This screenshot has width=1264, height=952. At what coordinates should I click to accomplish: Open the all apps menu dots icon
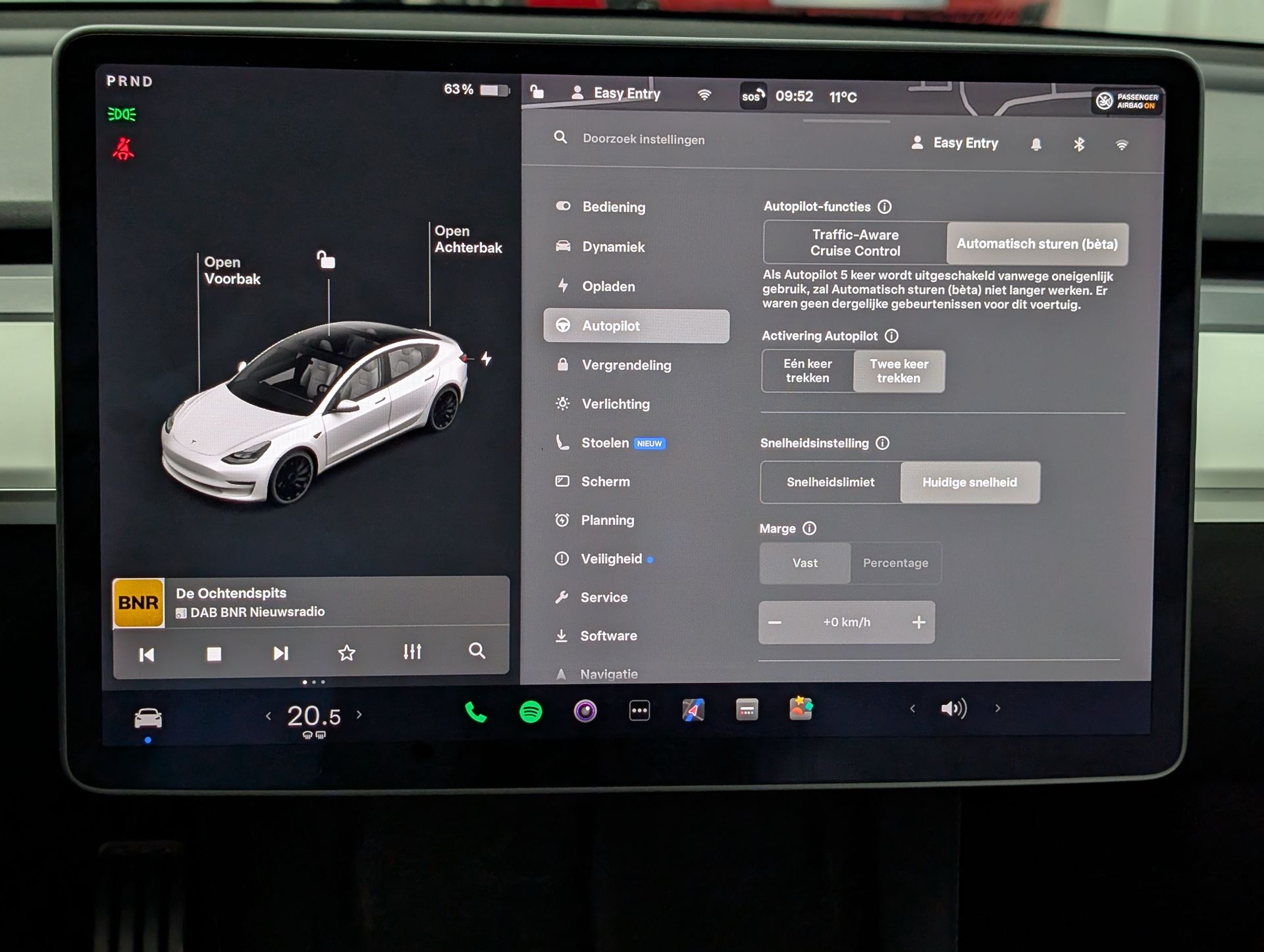click(x=639, y=711)
